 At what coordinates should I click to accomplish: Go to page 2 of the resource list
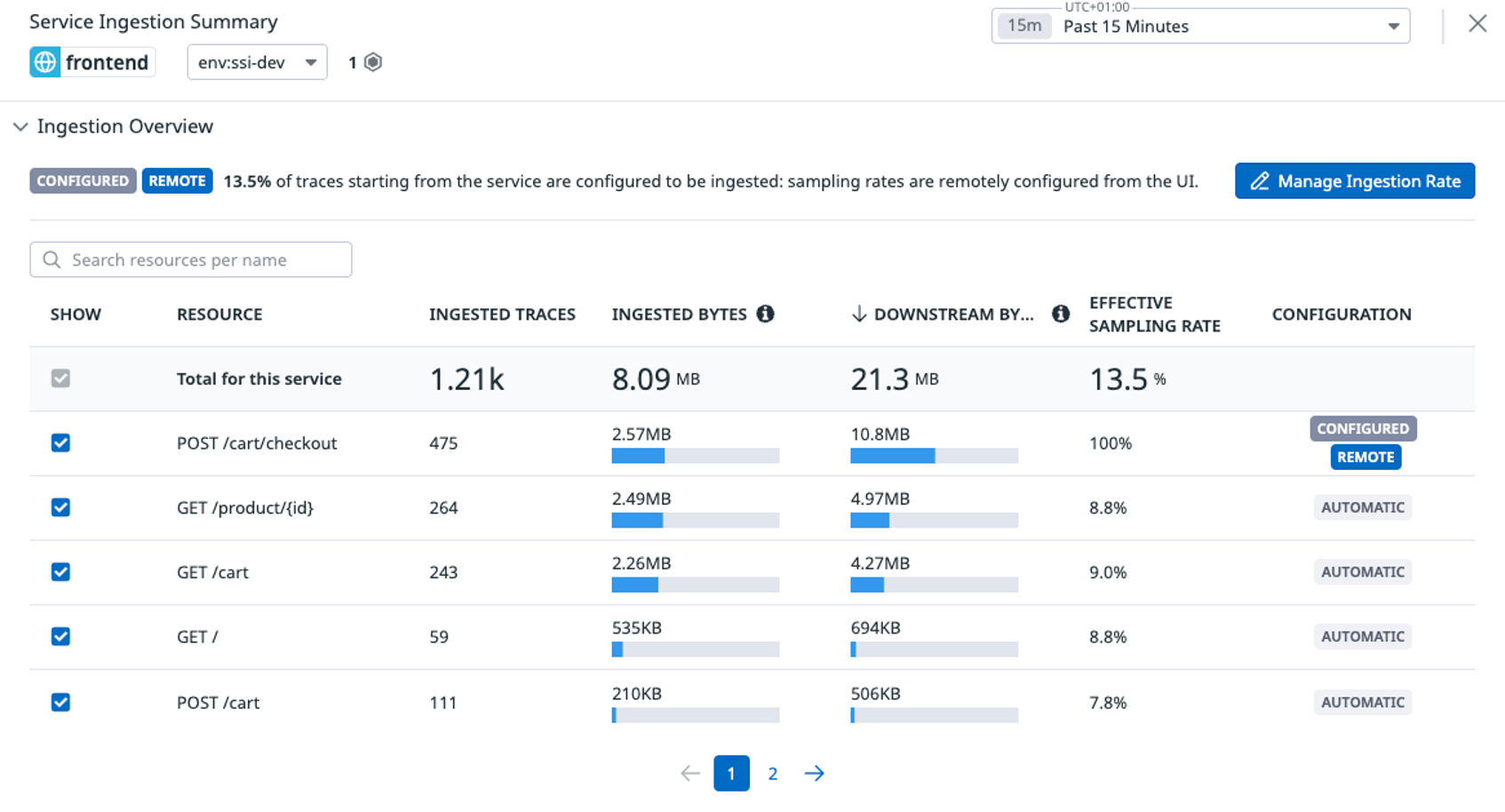tap(773, 773)
